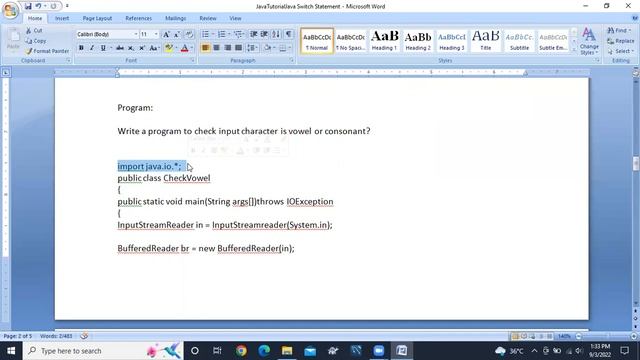Screen dimensions: 640x360
Task: Open the Change Case dropdown
Action: click(154, 48)
